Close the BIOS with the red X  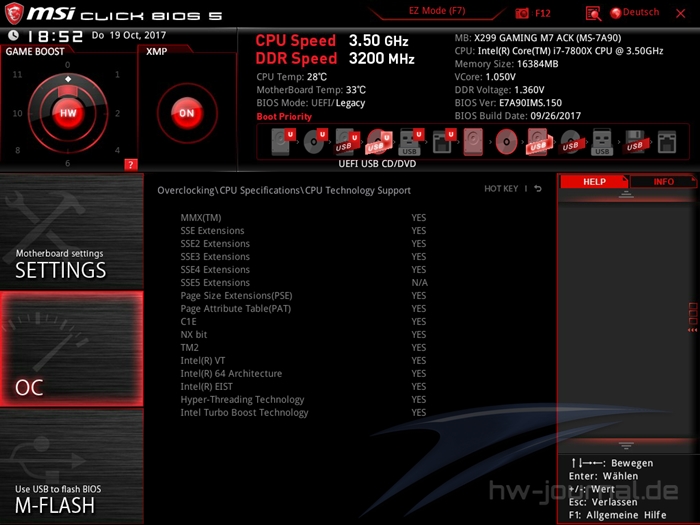pos(680,13)
